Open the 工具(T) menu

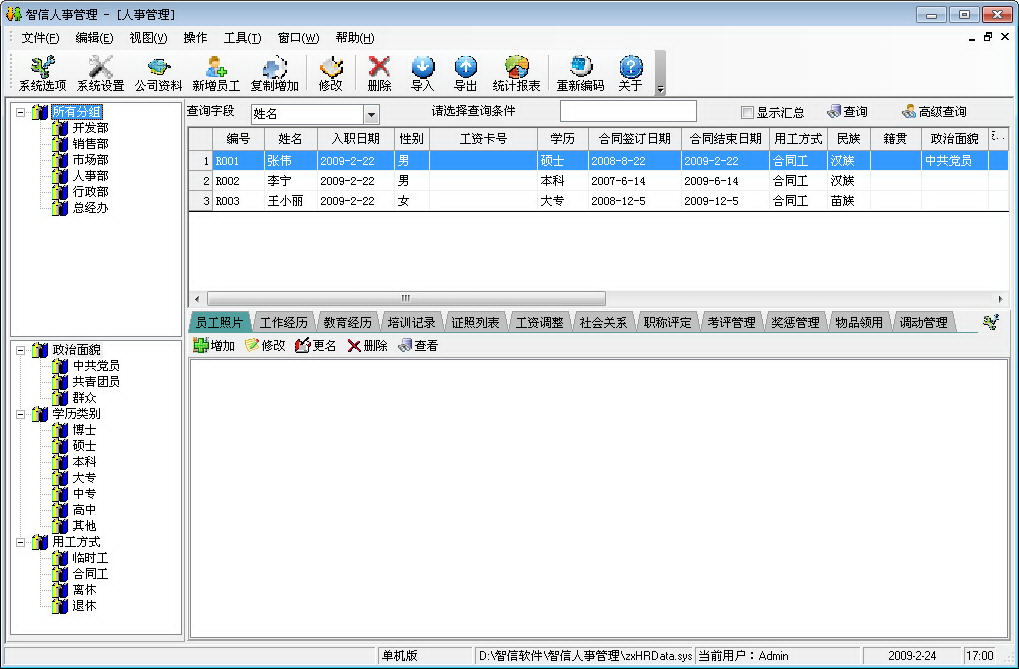tap(242, 38)
